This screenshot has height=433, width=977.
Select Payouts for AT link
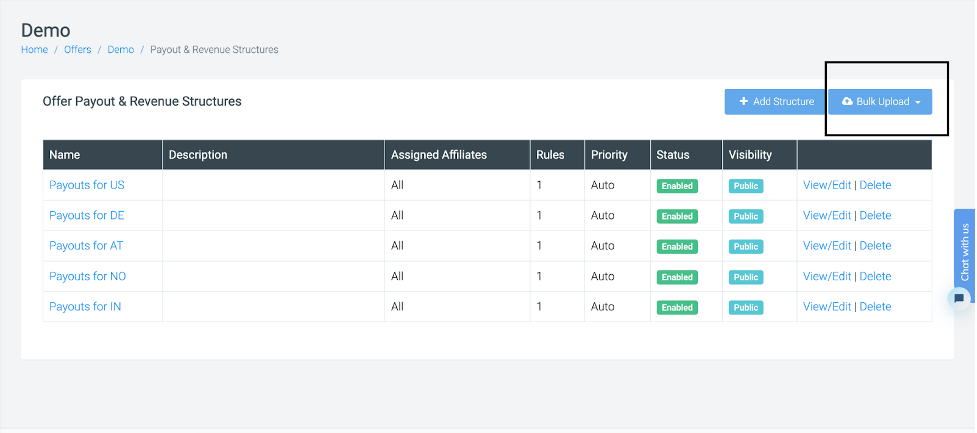pos(86,246)
